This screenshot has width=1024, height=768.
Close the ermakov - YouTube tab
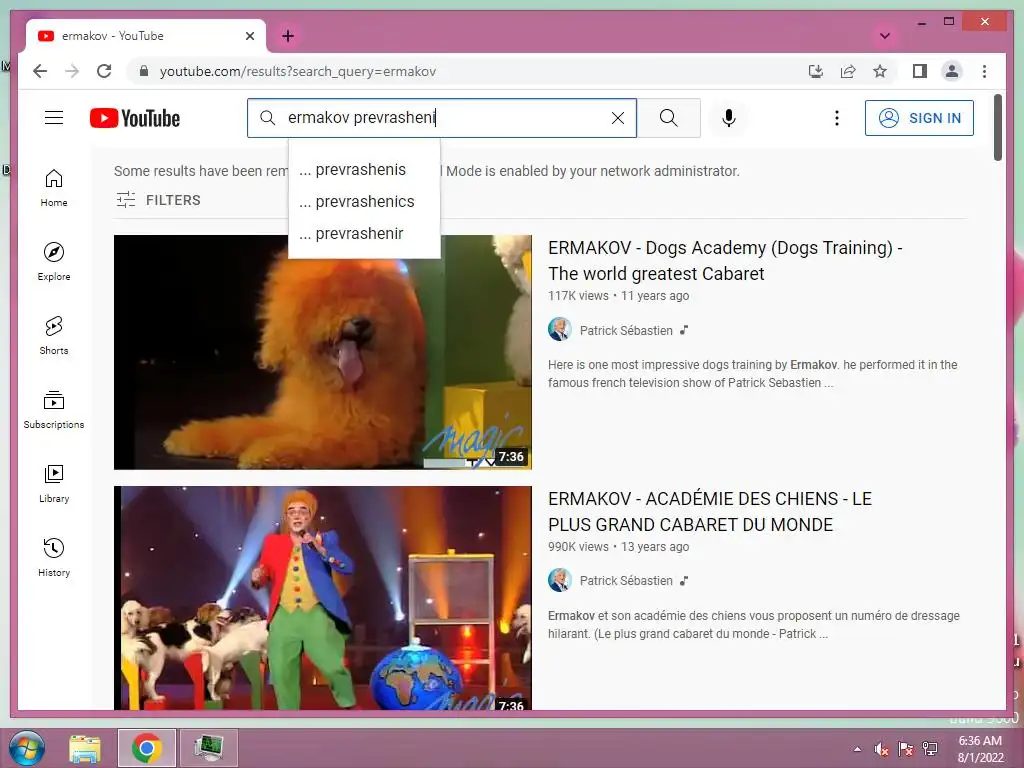(x=249, y=36)
